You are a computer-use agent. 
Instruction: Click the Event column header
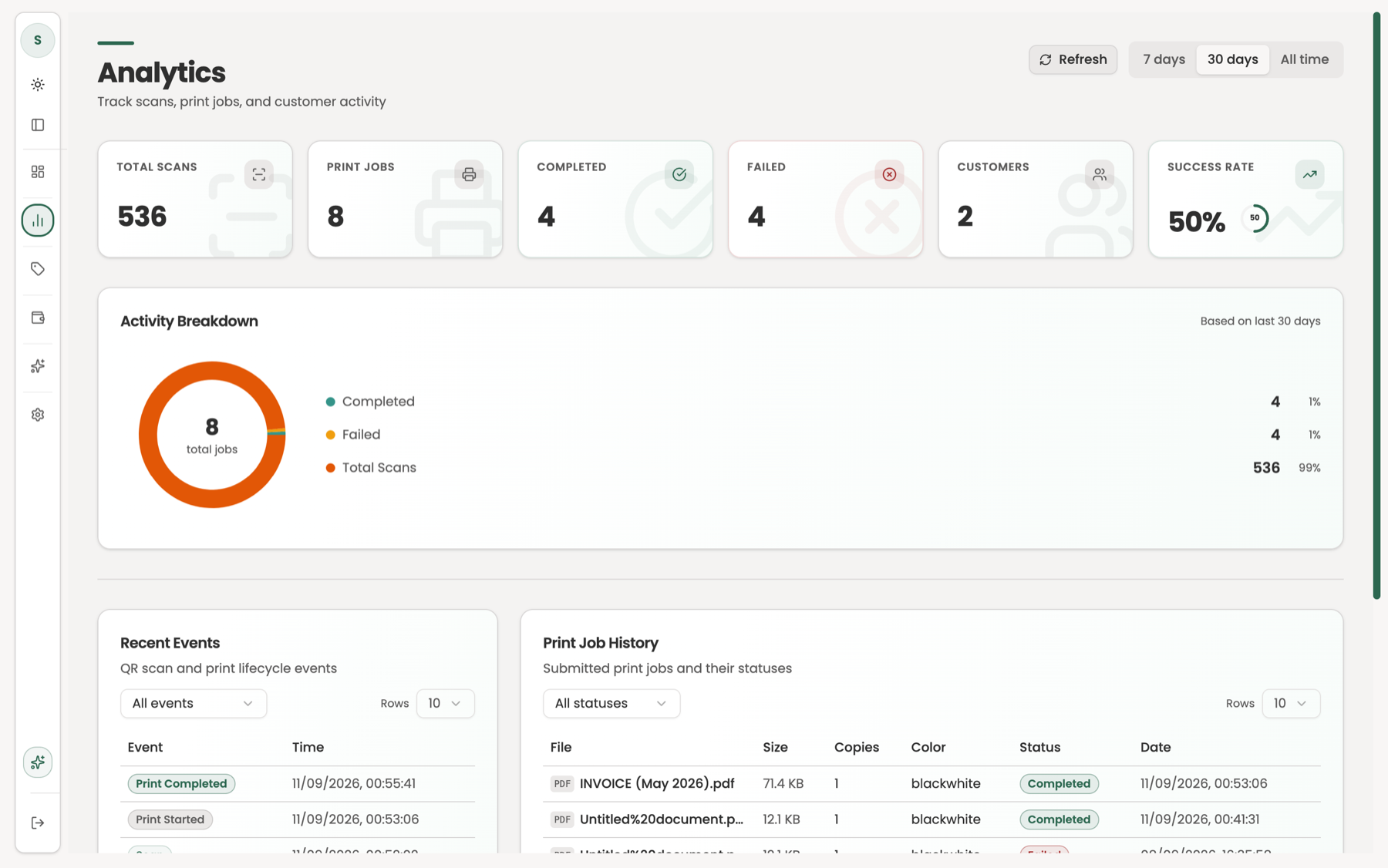[145, 747]
